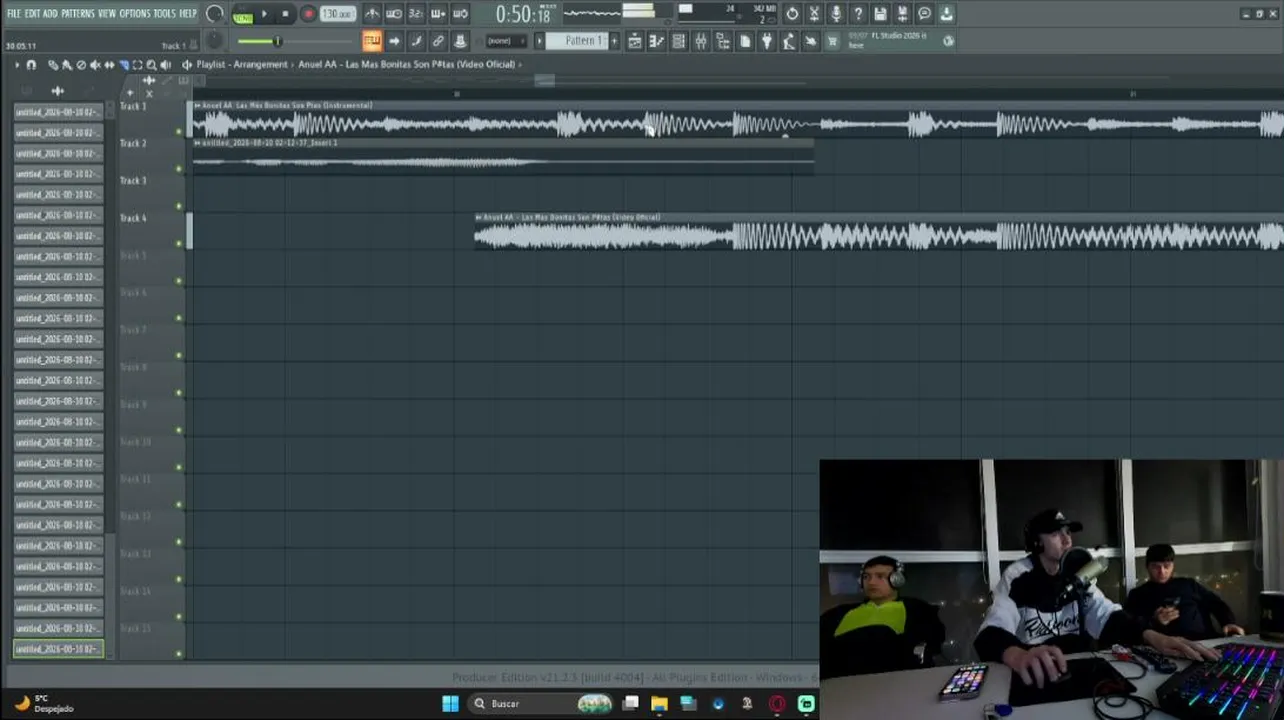
Task: Open the EDIT menu
Action: (32, 14)
